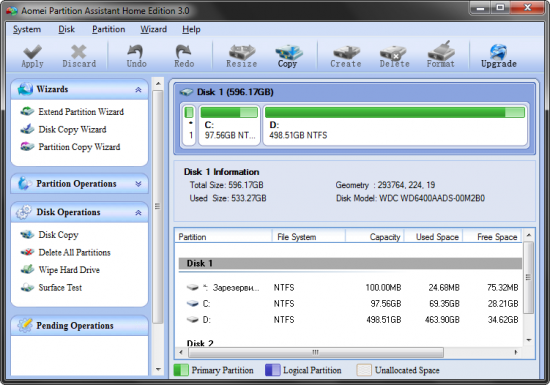Select the D: row in partition list

point(350,320)
